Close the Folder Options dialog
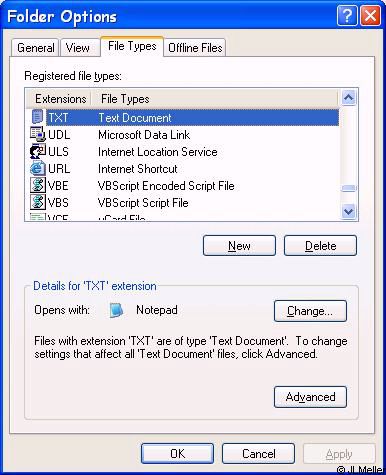The width and height of the screenshot is (386, 475). pos(370,16)
